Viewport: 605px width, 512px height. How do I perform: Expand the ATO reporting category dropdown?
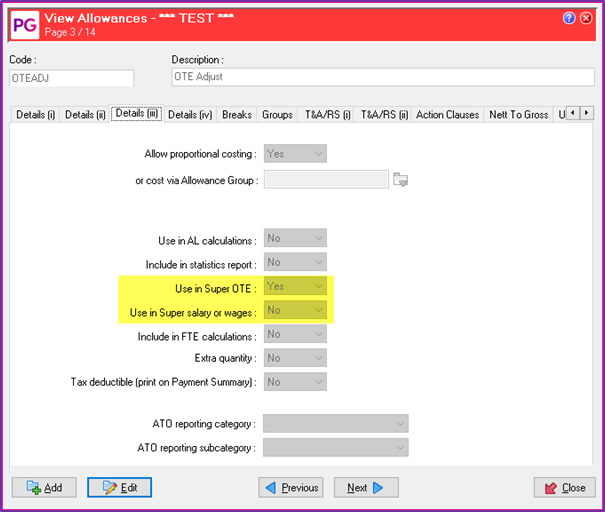[336, 424]
